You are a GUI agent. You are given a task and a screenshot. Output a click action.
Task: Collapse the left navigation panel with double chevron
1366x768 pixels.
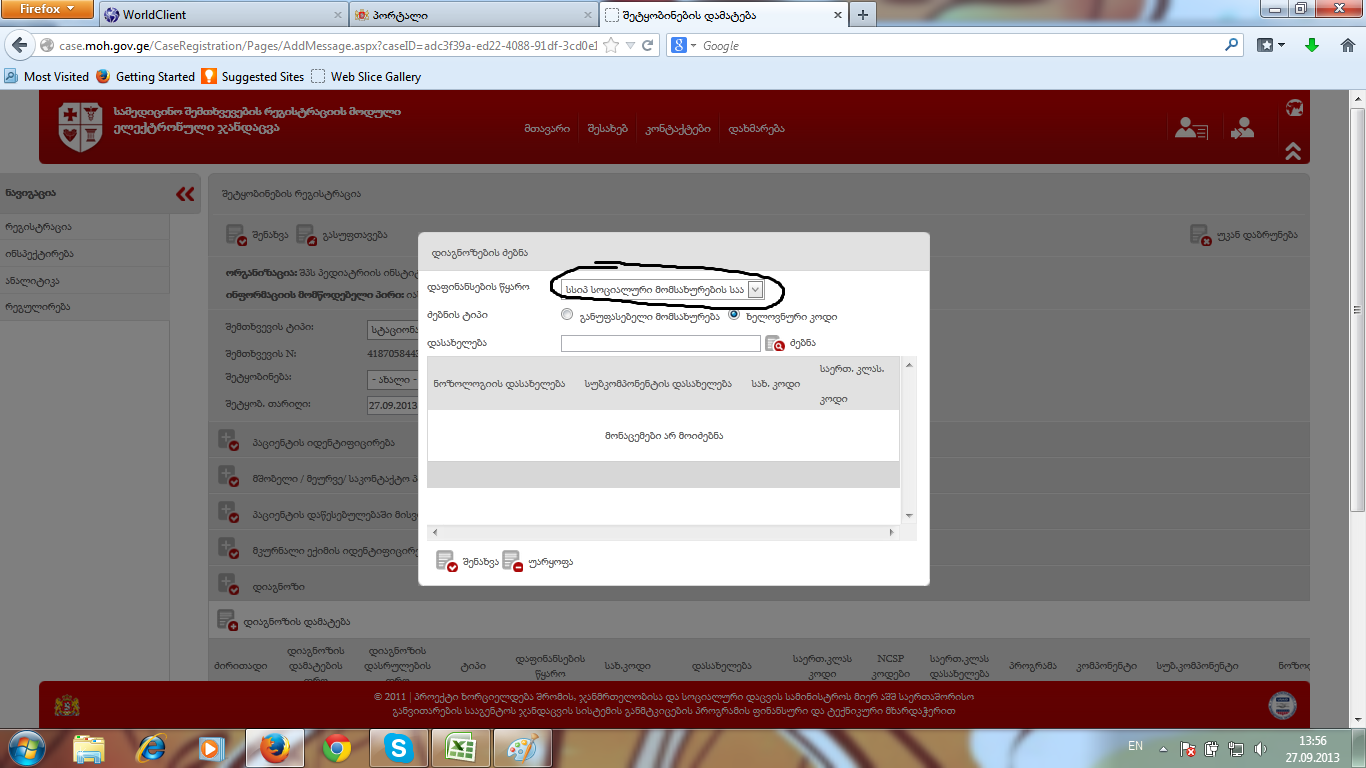[x=185, y=194]
